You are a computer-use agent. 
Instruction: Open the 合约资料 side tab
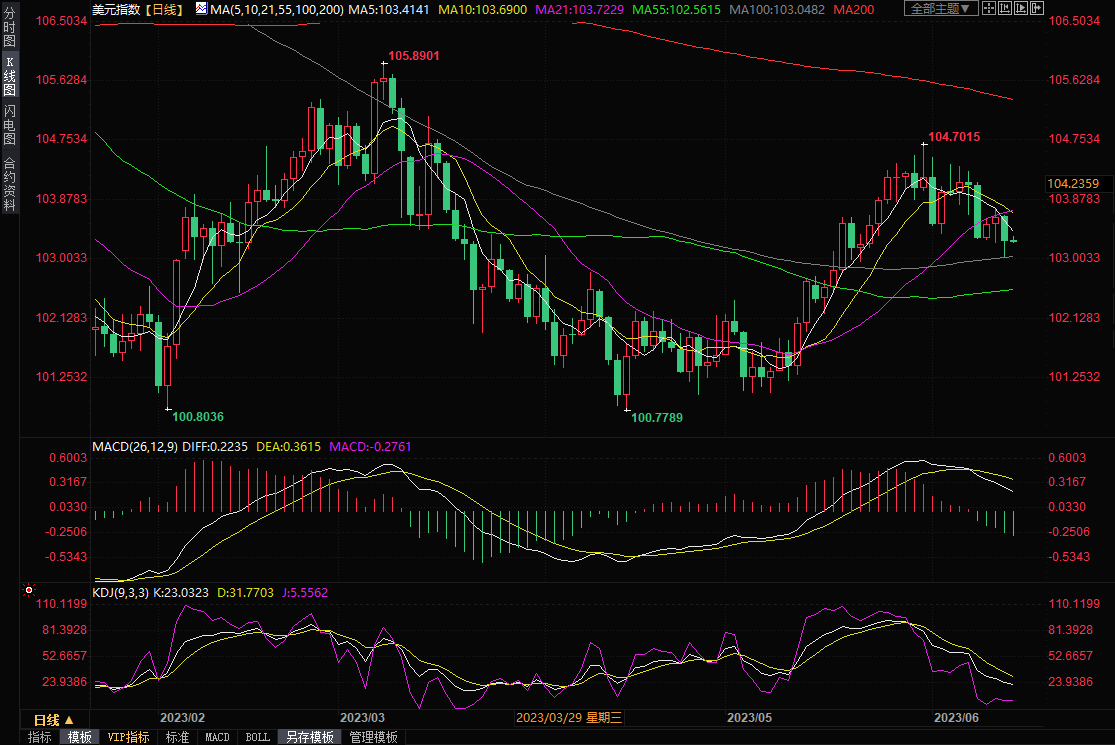pyautogui.click(x=9, y=184)
